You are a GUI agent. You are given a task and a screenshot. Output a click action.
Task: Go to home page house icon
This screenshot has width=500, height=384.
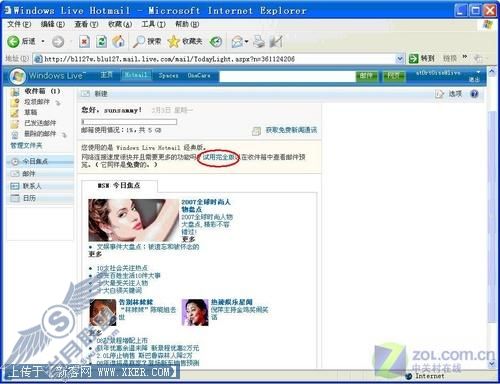(118, 41)
